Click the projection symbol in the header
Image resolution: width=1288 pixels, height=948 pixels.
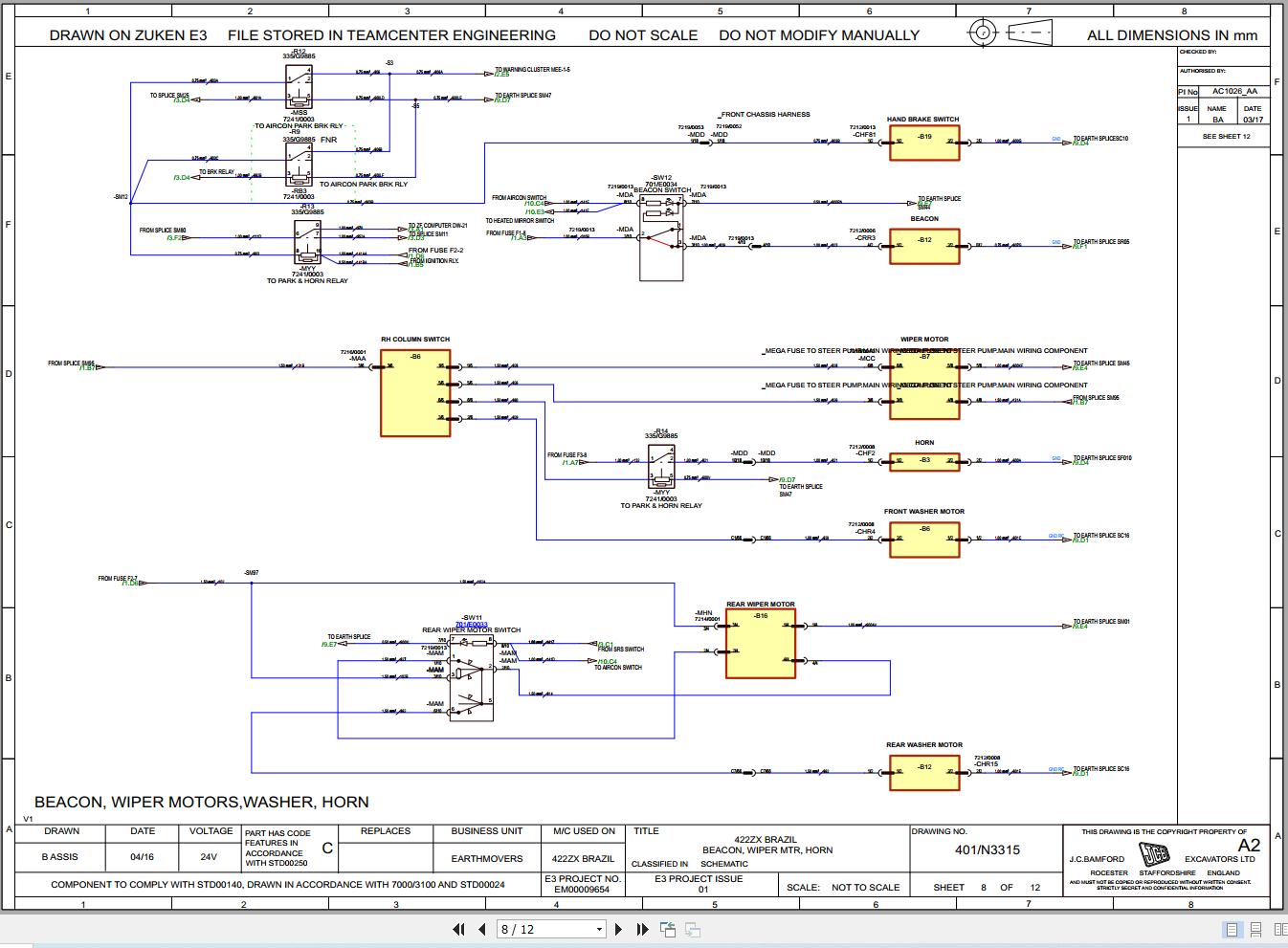pos(1010,33)
